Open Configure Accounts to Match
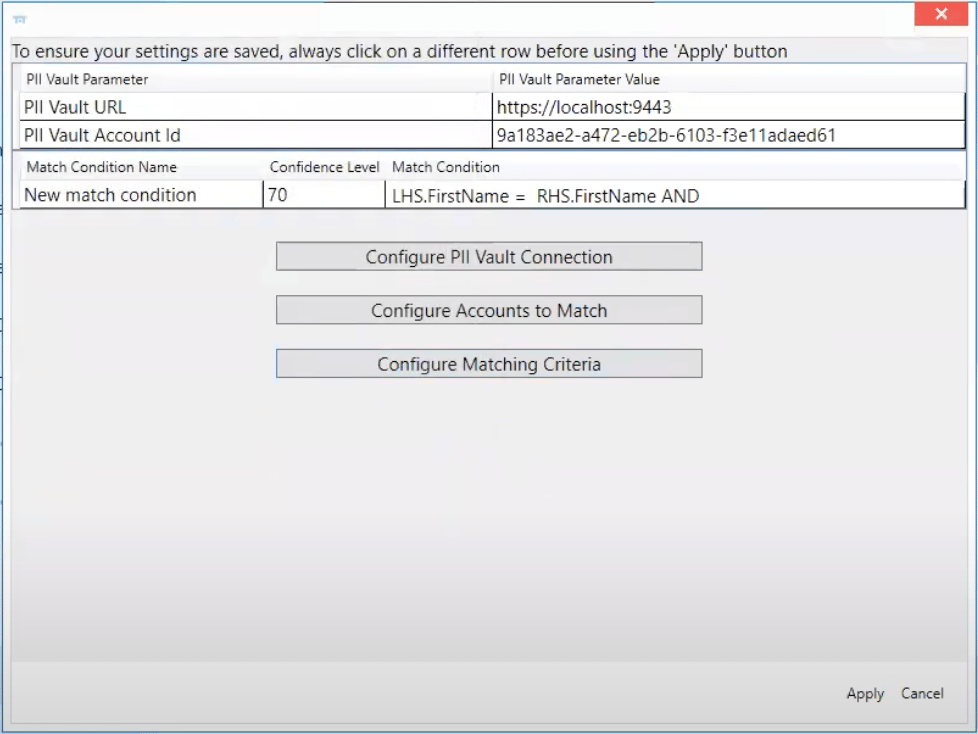This screenshot has width=978, height=734. tap(489, 310)
